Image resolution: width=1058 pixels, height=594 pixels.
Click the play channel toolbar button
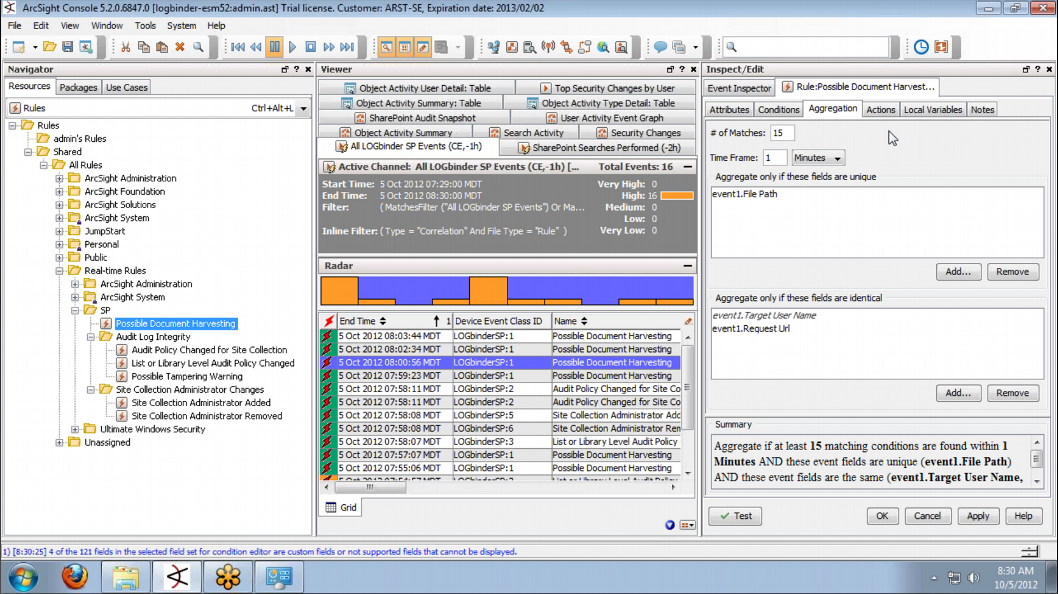[x=292, y=47]
